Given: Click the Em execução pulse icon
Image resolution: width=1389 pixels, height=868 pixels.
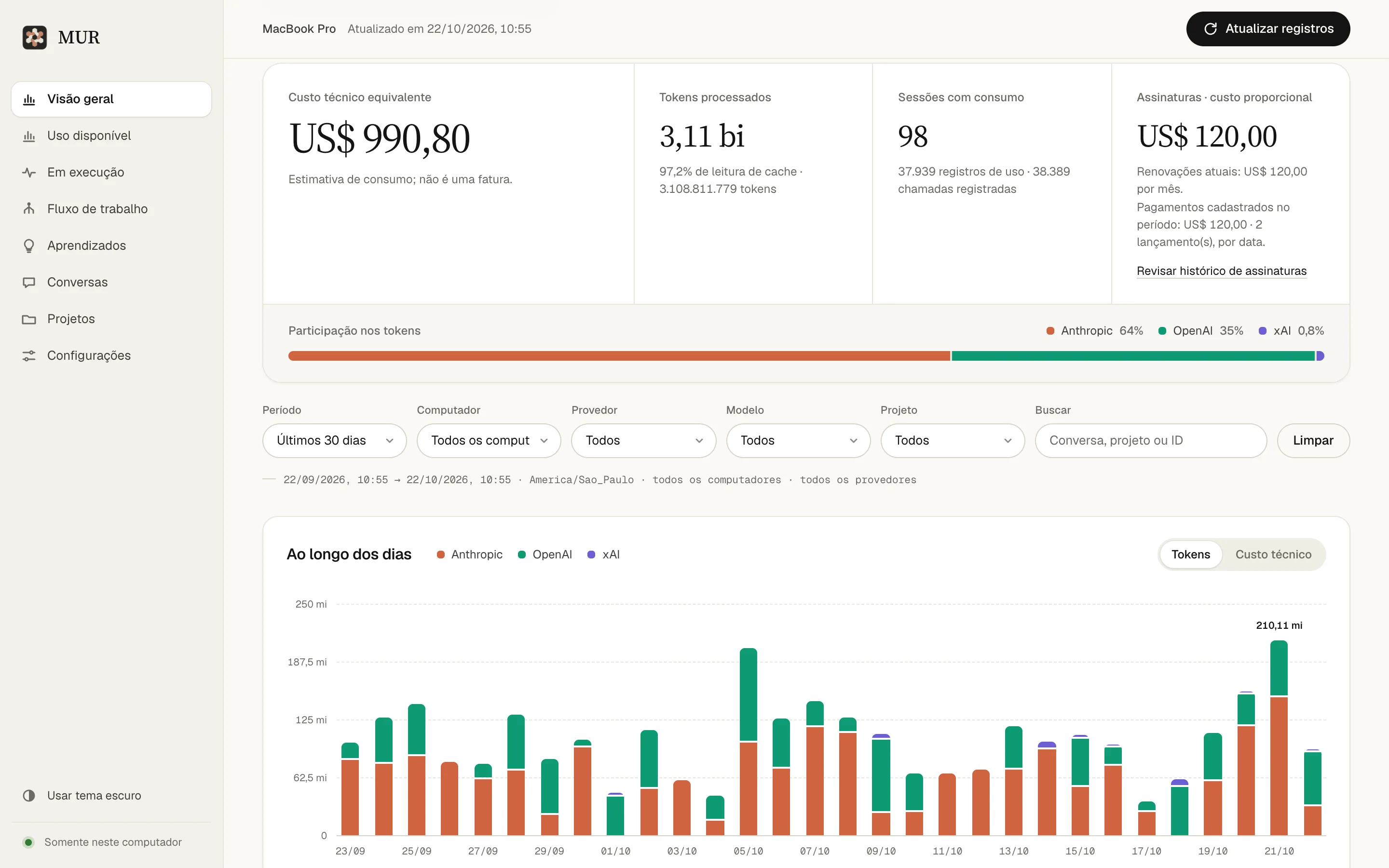Looking at the screenshot, I should coord(29,172).
